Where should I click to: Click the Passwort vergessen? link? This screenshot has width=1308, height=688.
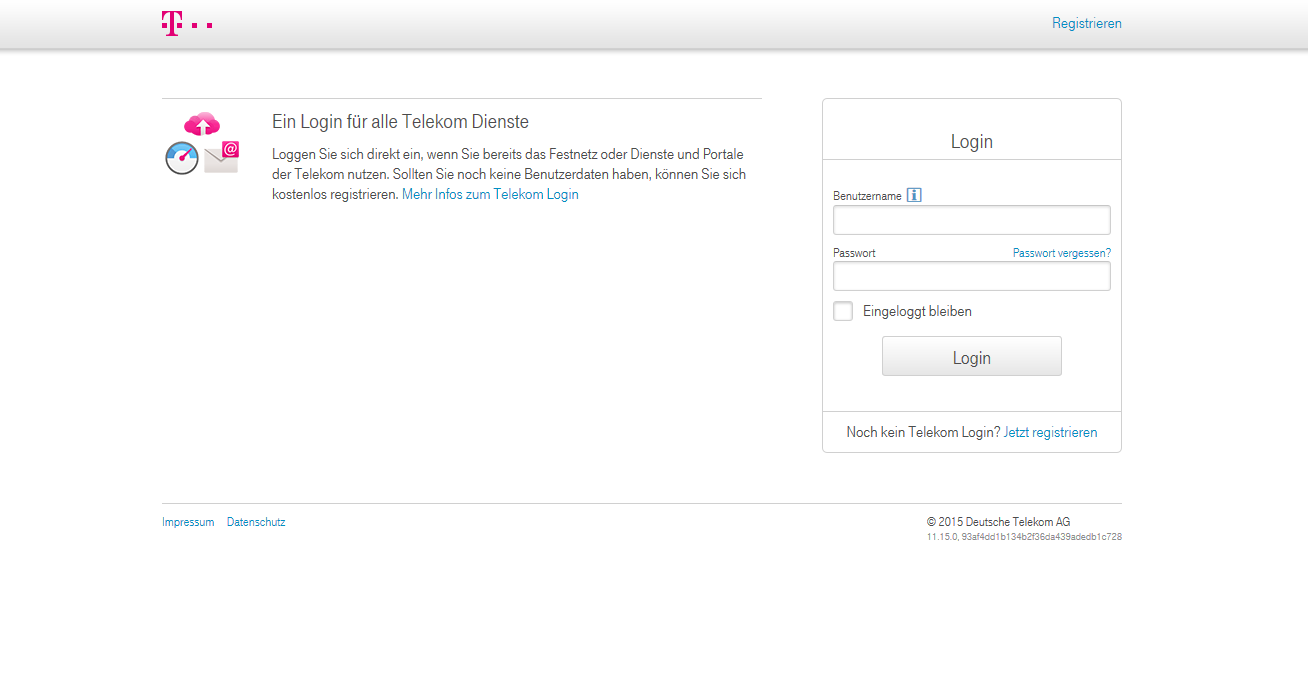[x=1062, y=253]
